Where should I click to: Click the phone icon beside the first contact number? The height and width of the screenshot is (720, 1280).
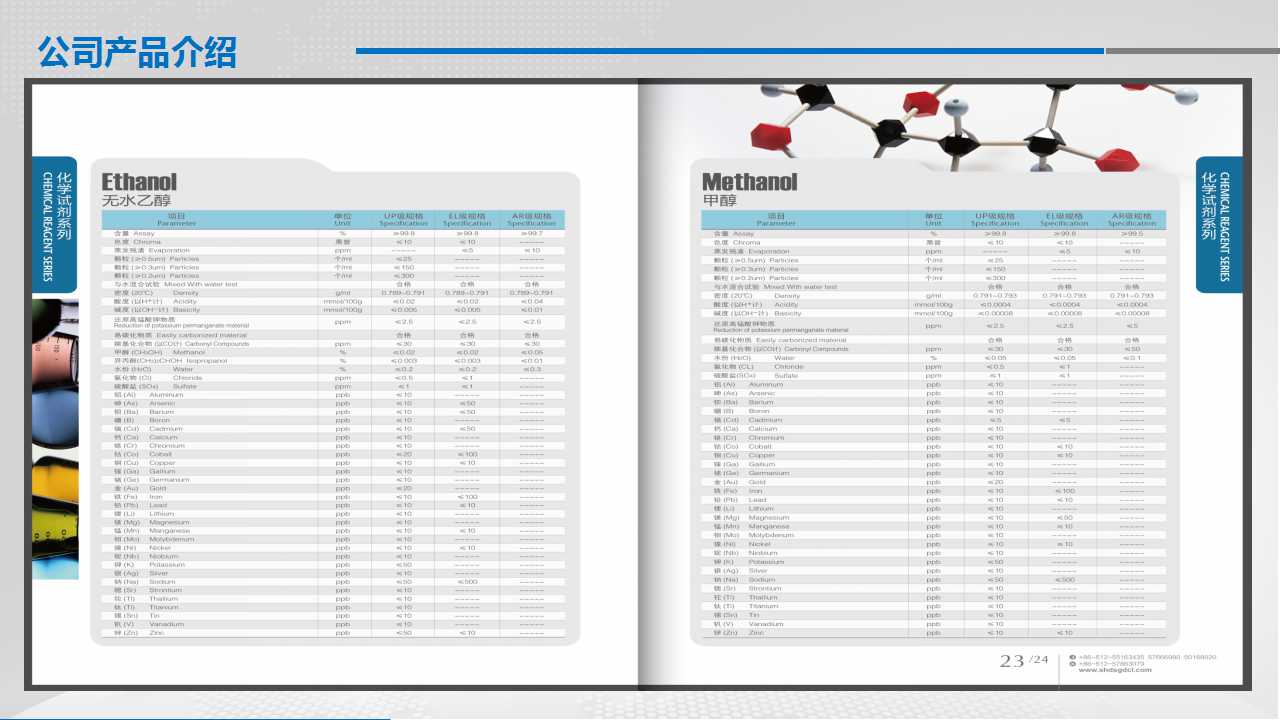click(1072, 657)
